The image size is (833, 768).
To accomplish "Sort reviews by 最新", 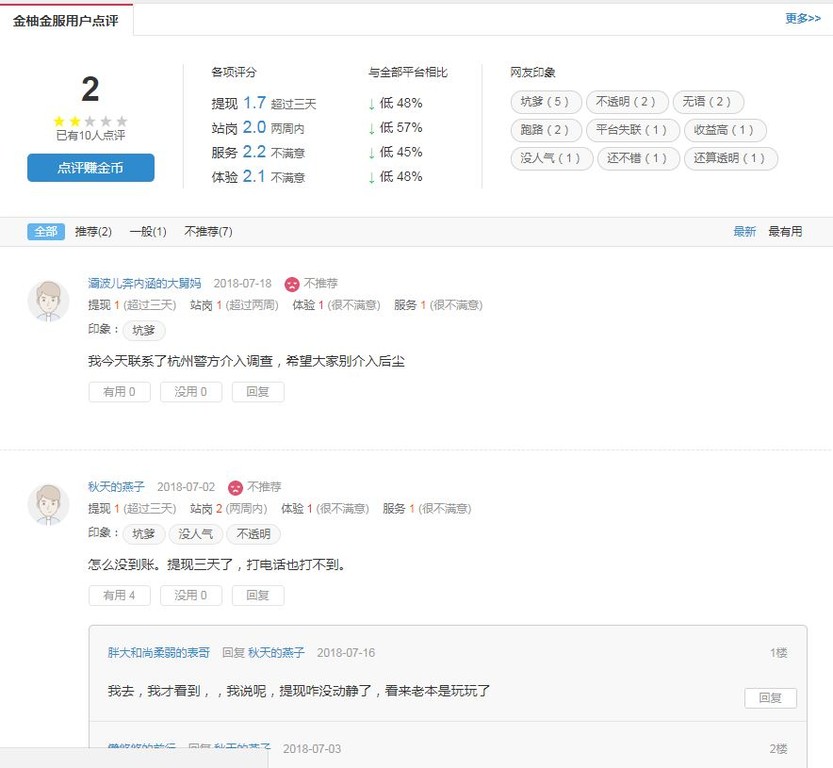I will [x=744, y=231].
